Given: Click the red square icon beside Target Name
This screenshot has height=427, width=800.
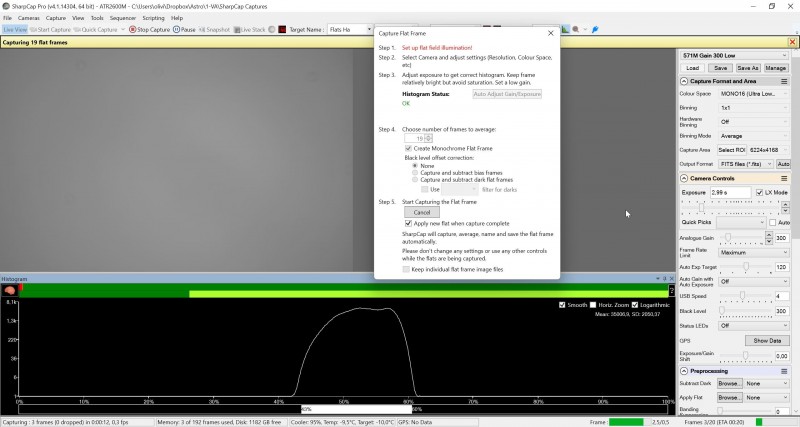Looking at the screenshot, I should 282,30.
